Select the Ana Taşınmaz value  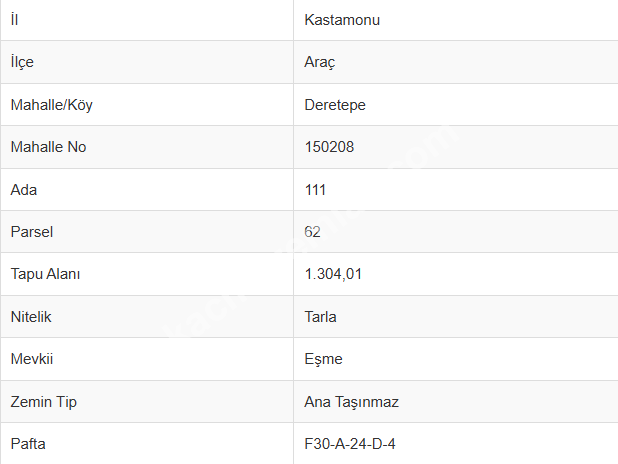pyautogui.click(x=352, y=401)
